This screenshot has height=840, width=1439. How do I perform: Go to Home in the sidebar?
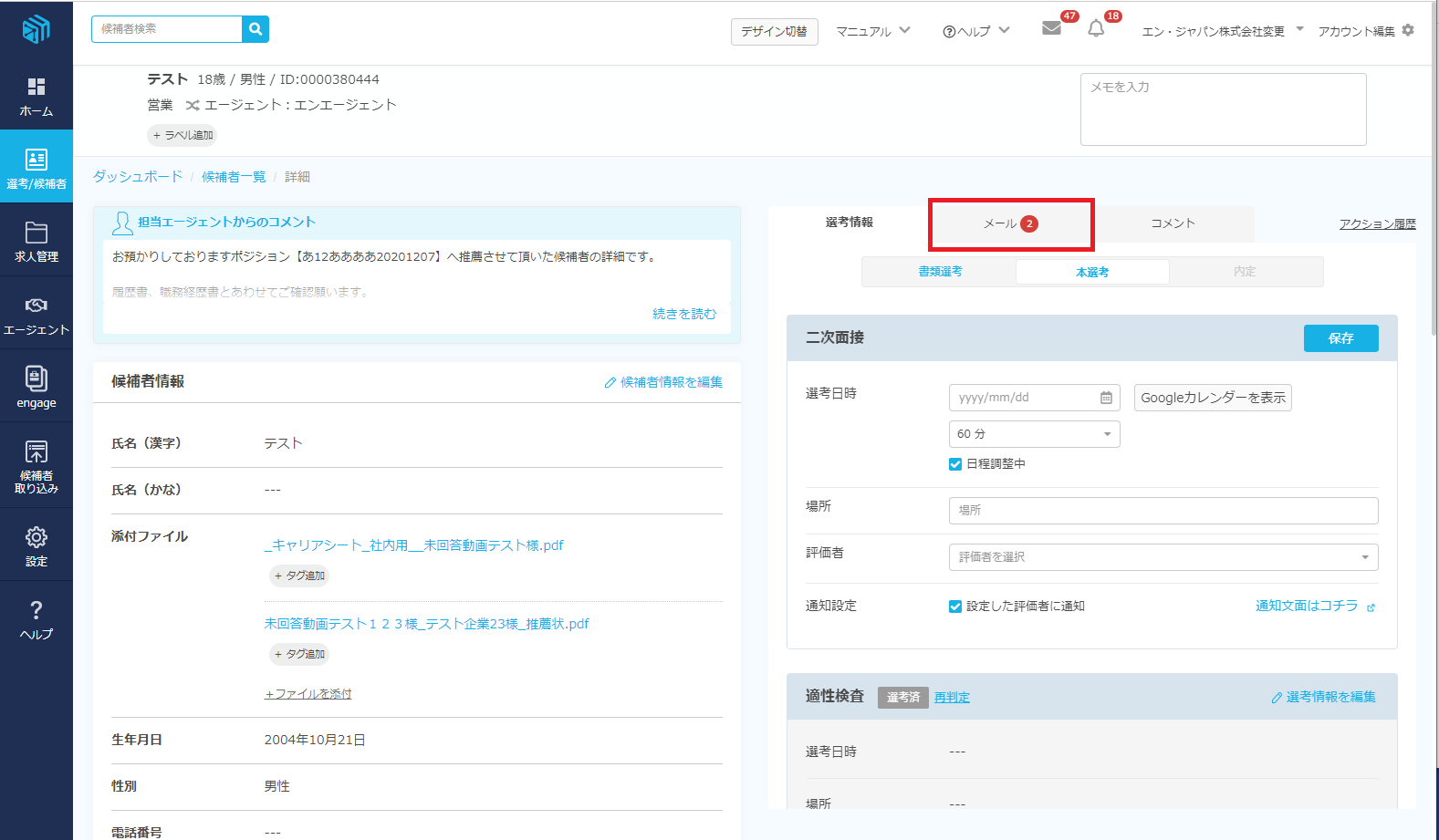(x=36, y=97)
